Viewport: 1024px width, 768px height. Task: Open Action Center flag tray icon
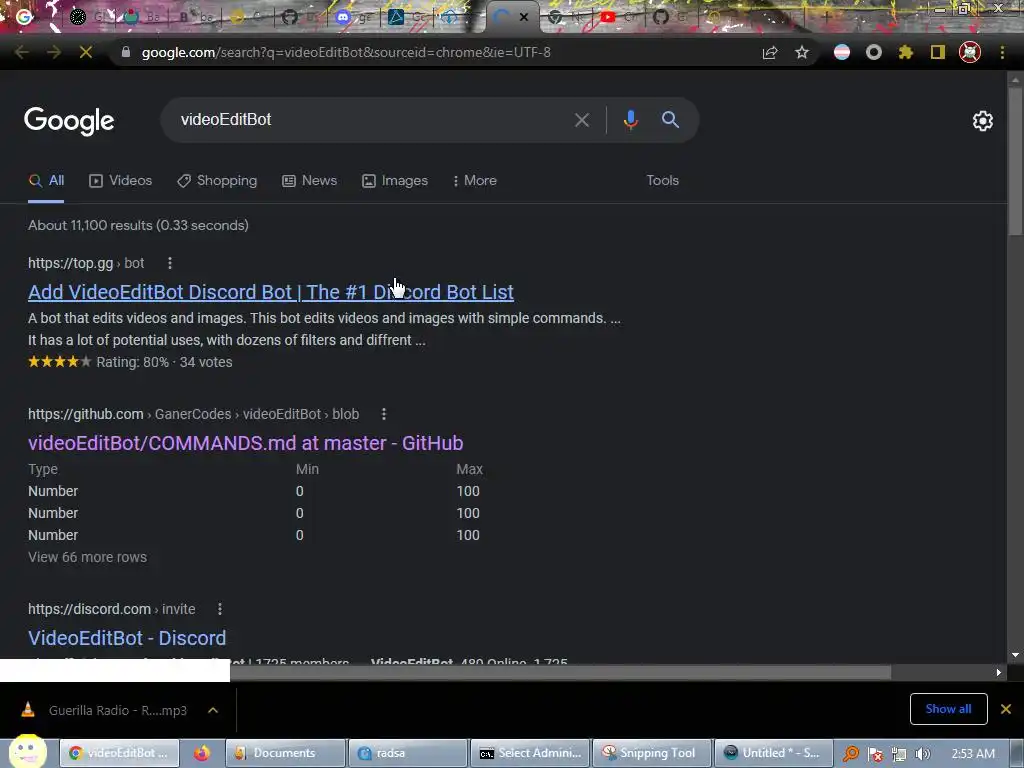pos(875,754)
